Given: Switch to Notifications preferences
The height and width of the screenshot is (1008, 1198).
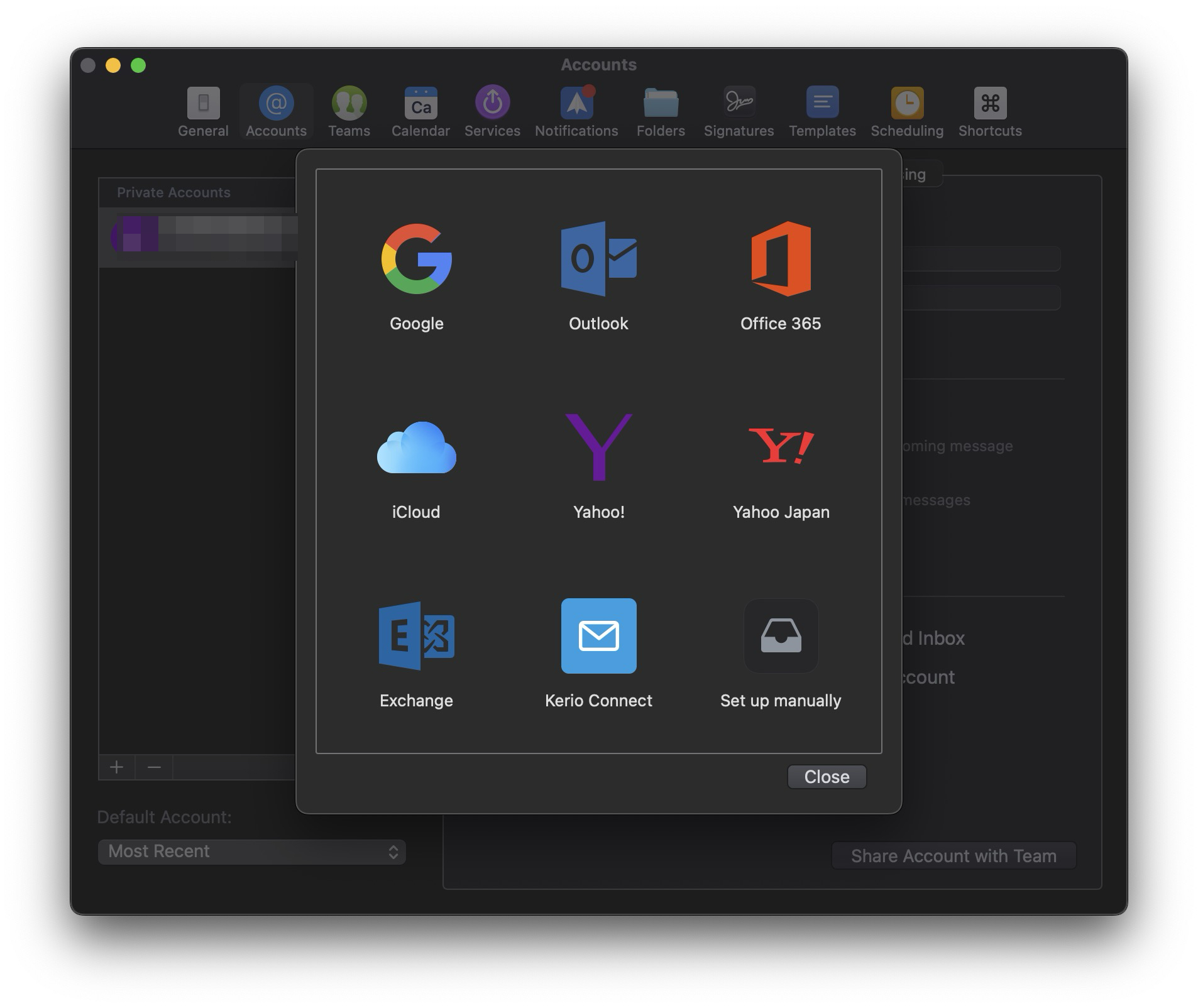Looking at the screenshot, I should pyautogui.click(x=576, y=112).
